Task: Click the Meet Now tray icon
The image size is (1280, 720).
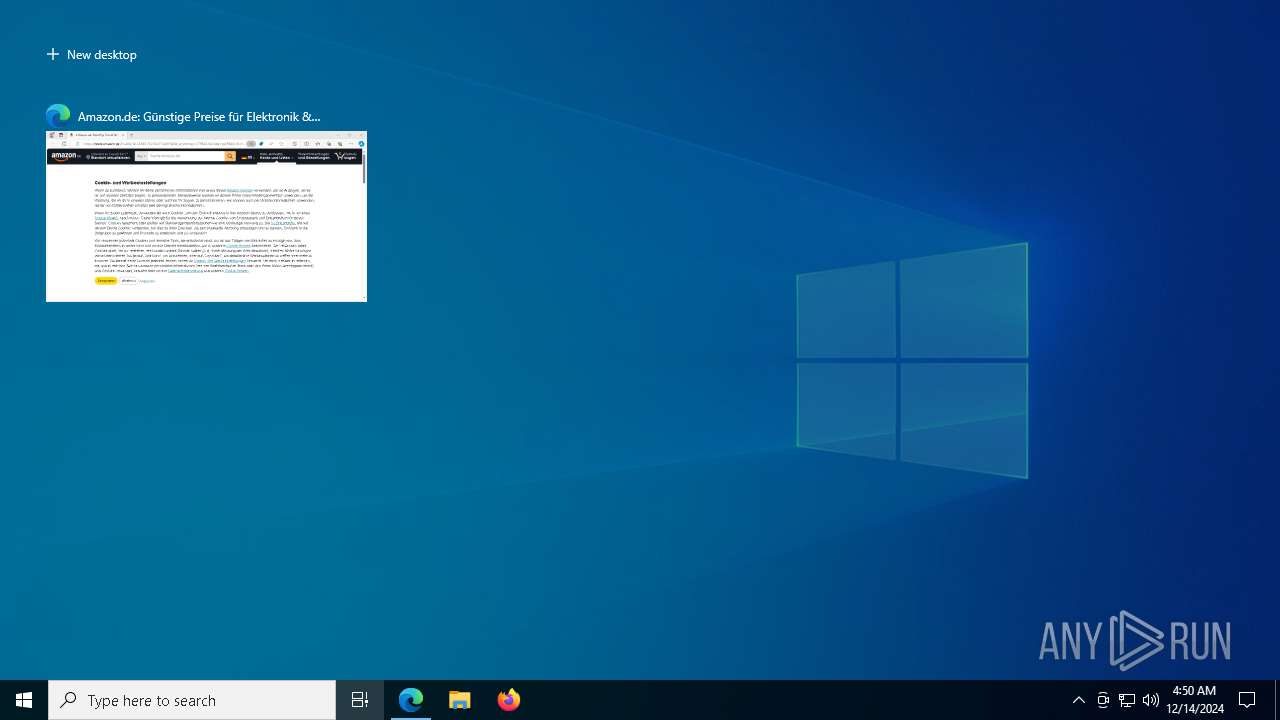Action: click(1103, 700)
